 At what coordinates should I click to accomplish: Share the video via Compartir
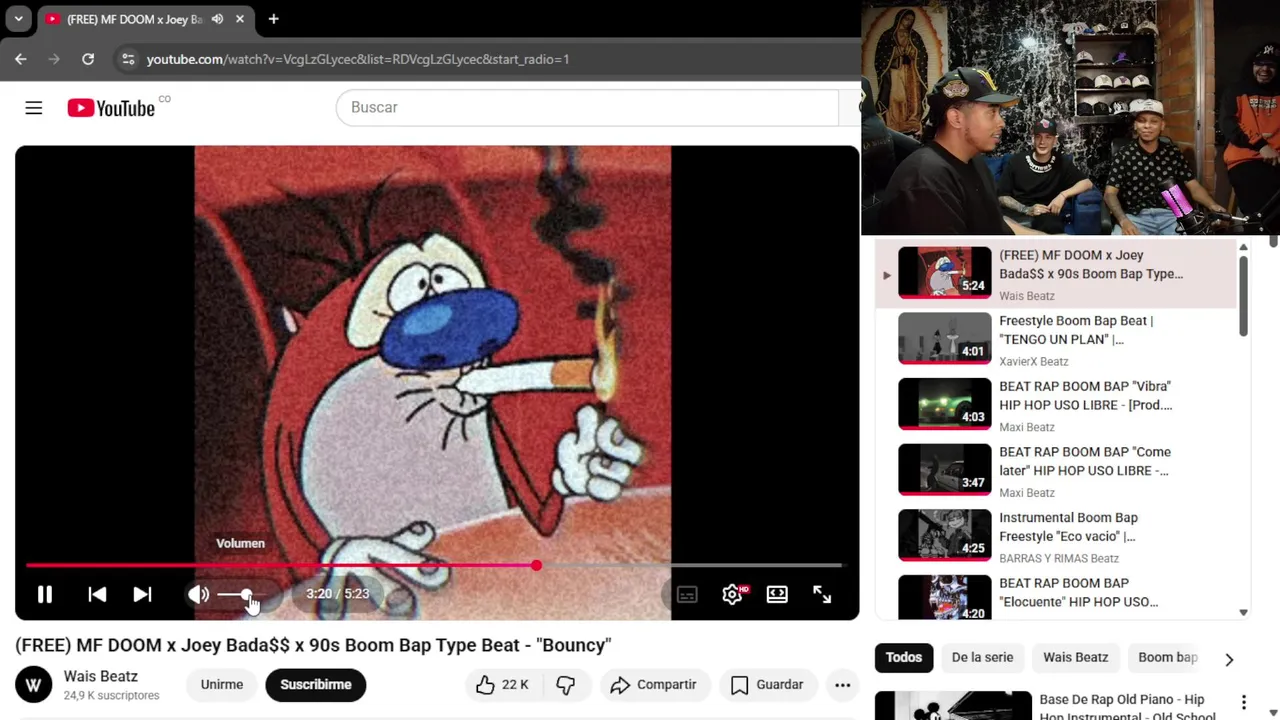coord(653,684)
